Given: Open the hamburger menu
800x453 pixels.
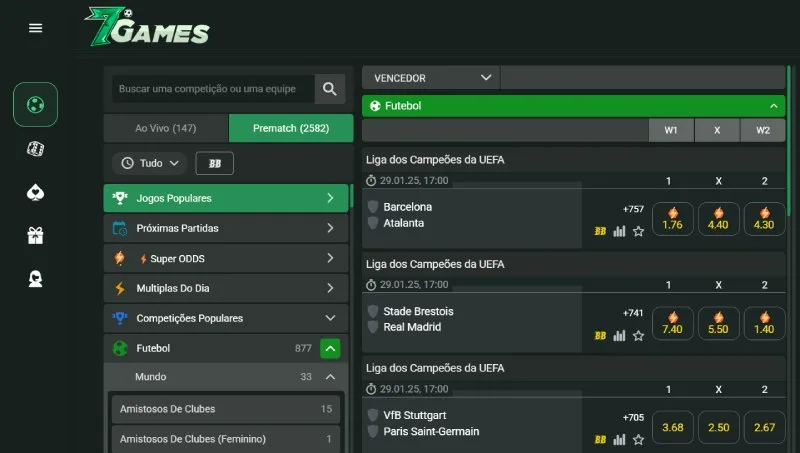Looking at the screenshot, I should 35,28.
